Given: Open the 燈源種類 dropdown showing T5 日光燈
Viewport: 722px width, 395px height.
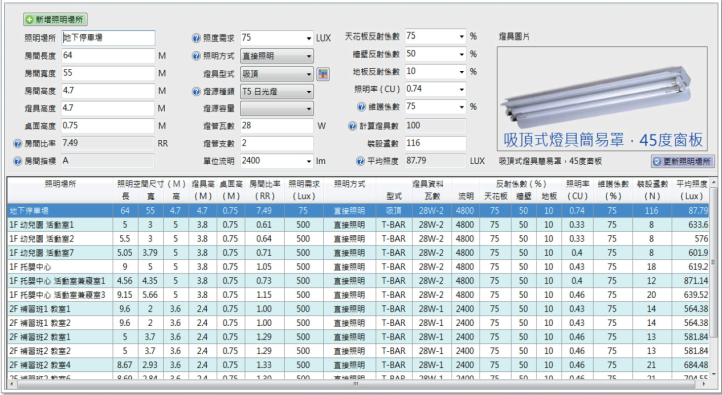Looking at the screenshot, I should pos(277,91).
